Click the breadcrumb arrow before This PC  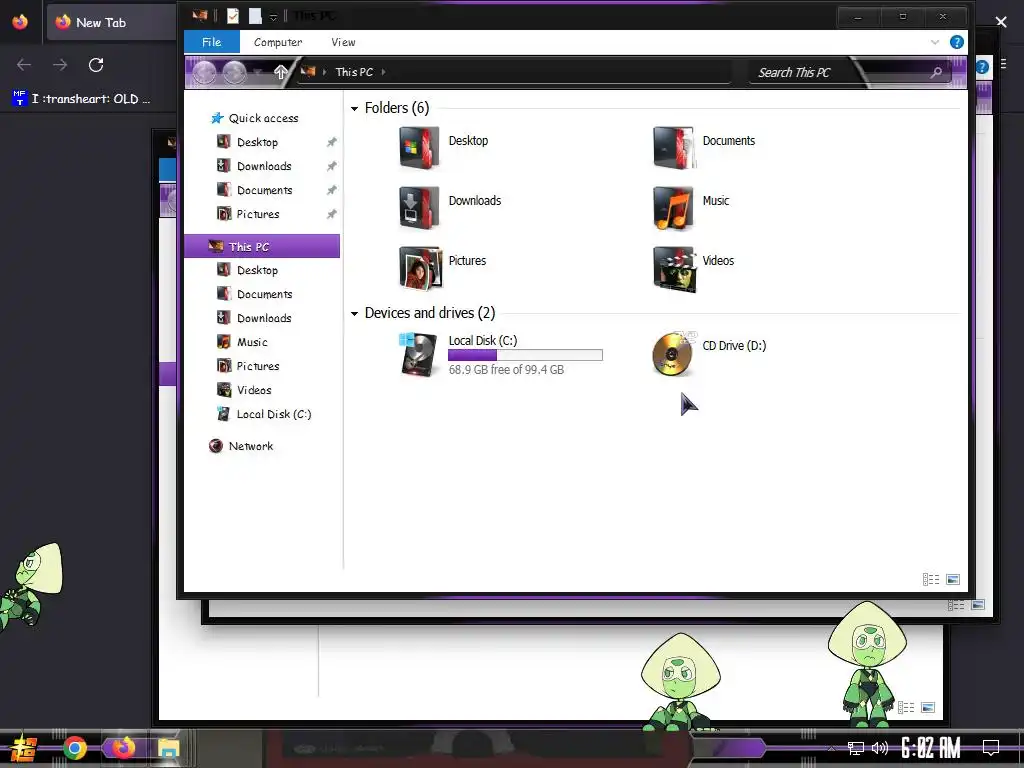click(325, 72)
